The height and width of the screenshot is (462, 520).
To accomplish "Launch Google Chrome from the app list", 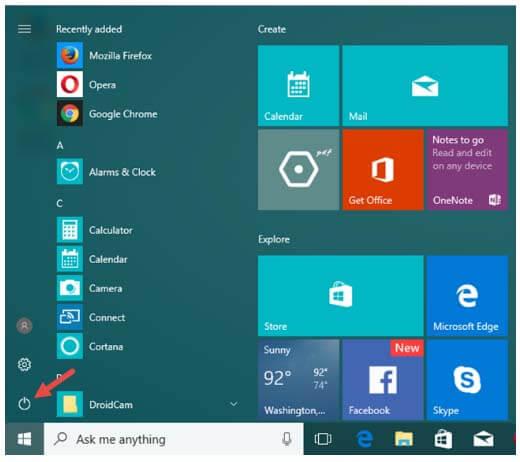I will tap(107, 114).
